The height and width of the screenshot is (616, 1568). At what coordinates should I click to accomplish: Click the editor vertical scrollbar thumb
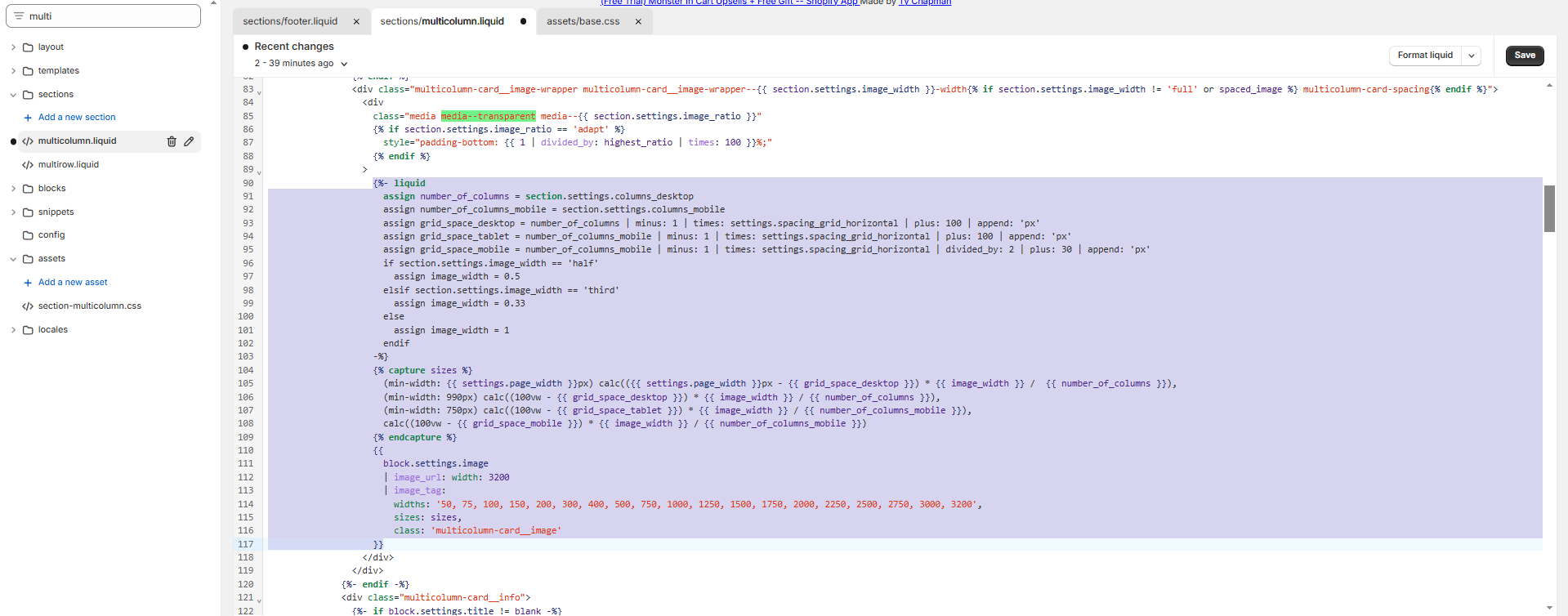1549,208
